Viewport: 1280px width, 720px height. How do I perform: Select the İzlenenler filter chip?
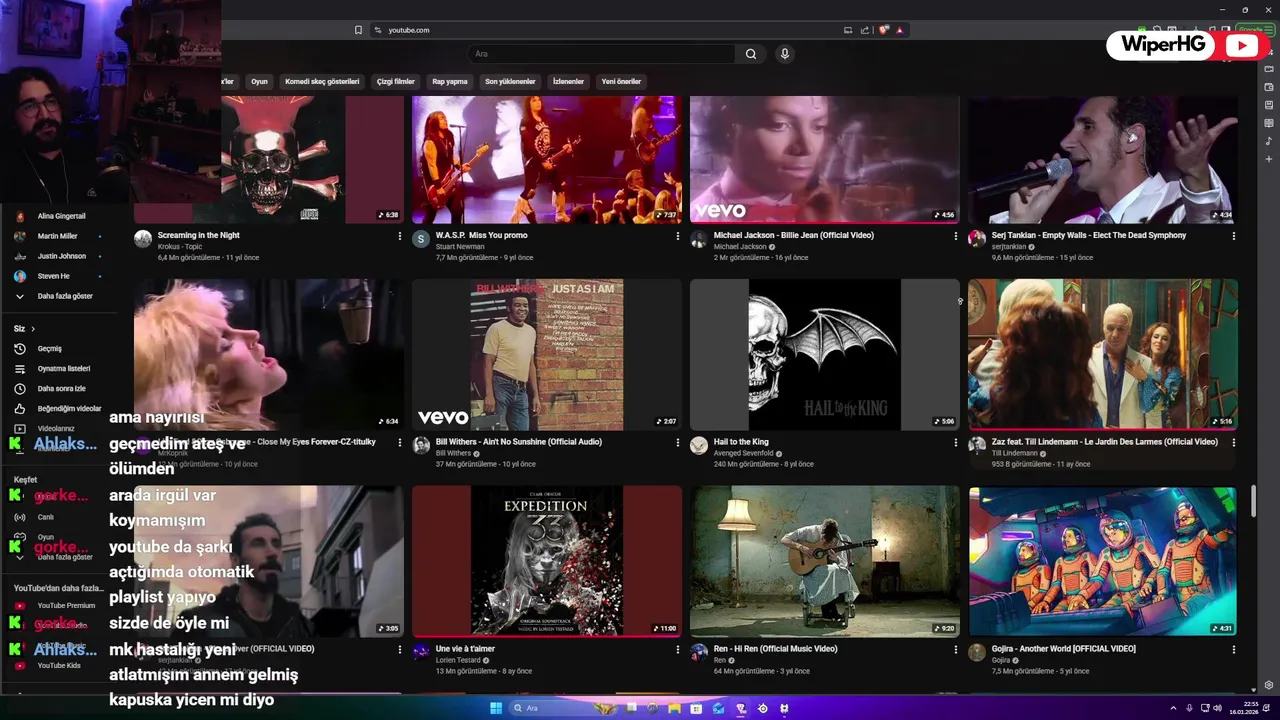click(x=568, y=82)
